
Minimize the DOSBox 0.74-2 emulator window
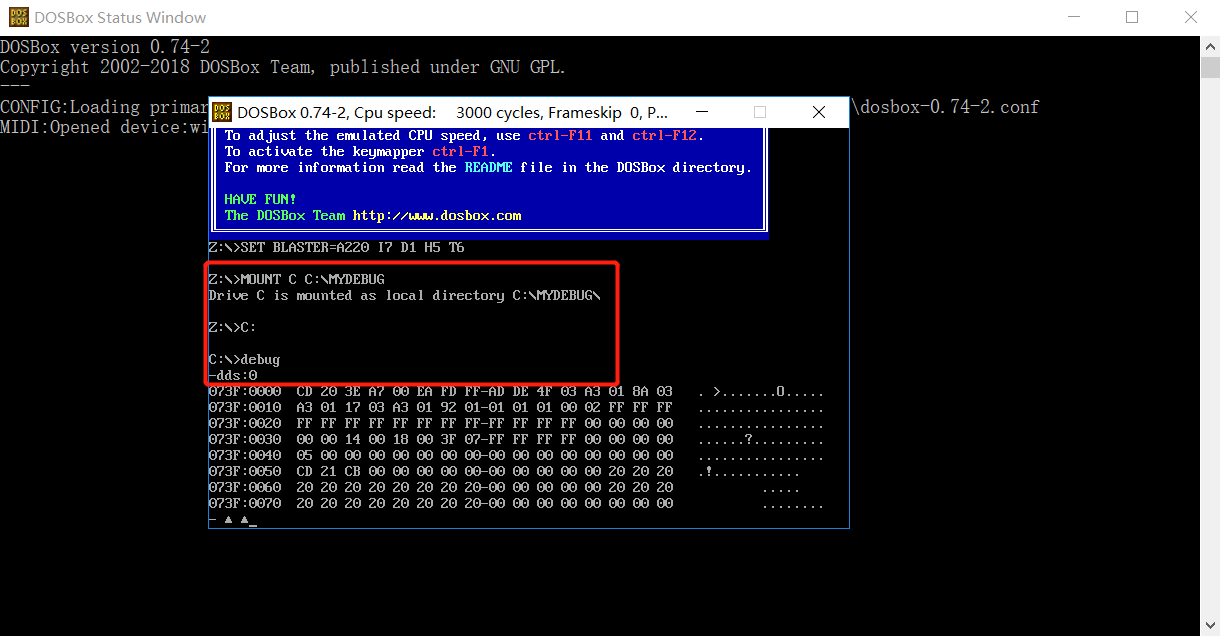[702, 112]
